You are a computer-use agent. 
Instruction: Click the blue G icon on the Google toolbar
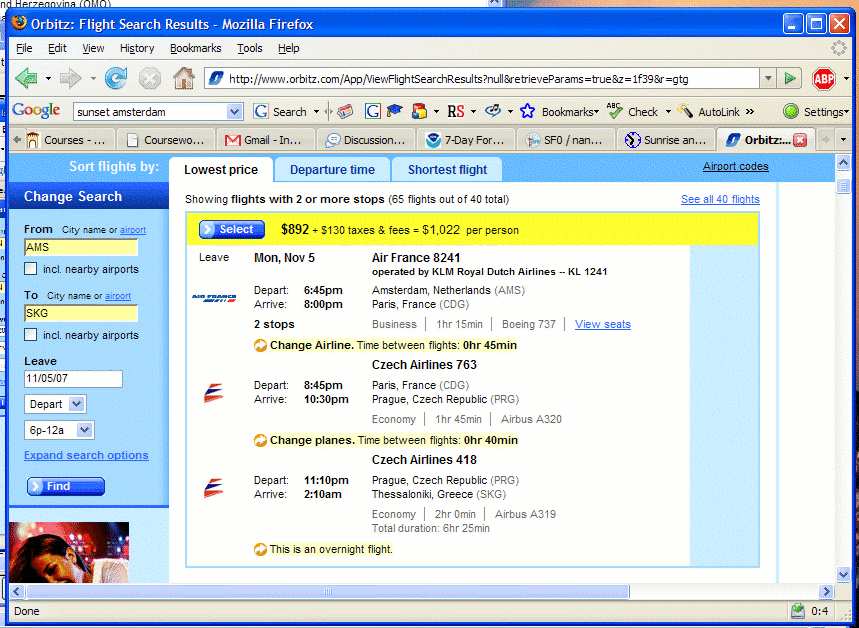[373, 112]
